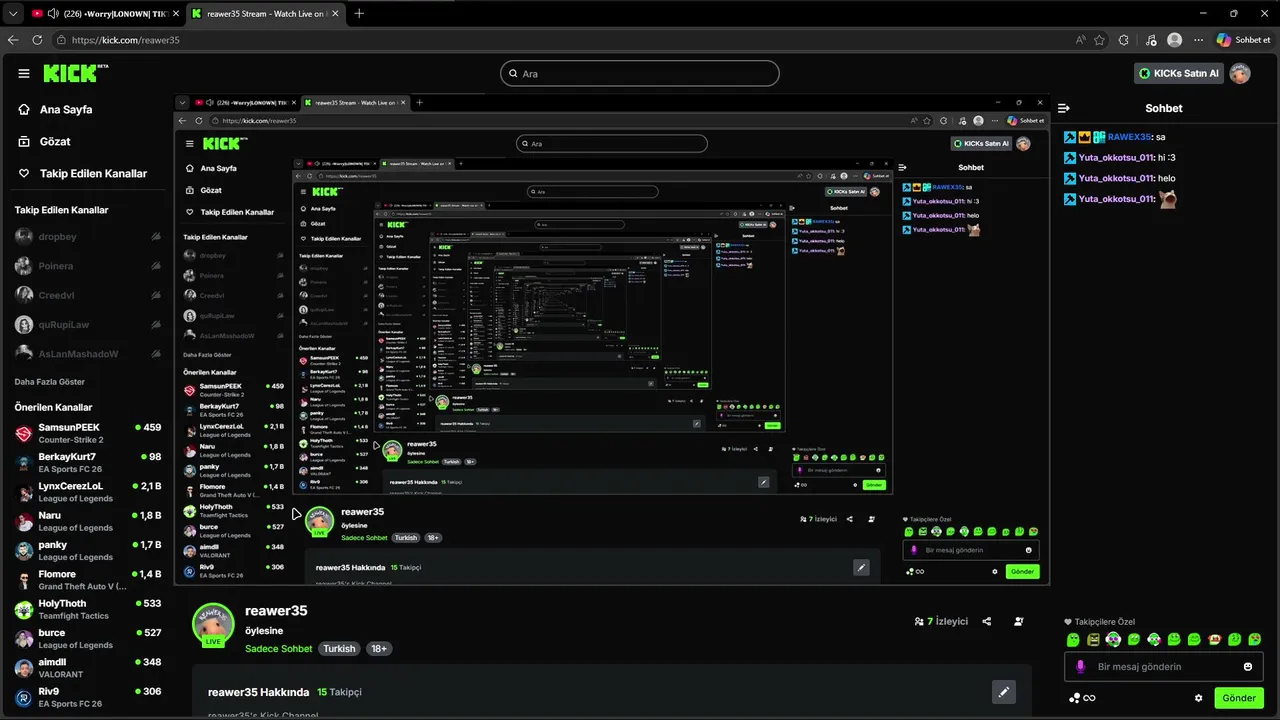Open Flomore Grand Theft Auto channel
1280x720 pixels.
[88, 580]
